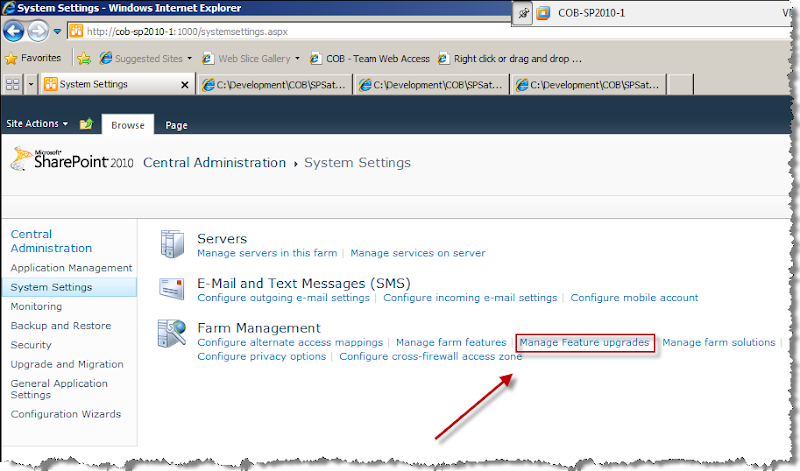
Task: Open the recent pages dropdown arrow
Action: click(x=57, y=32)
